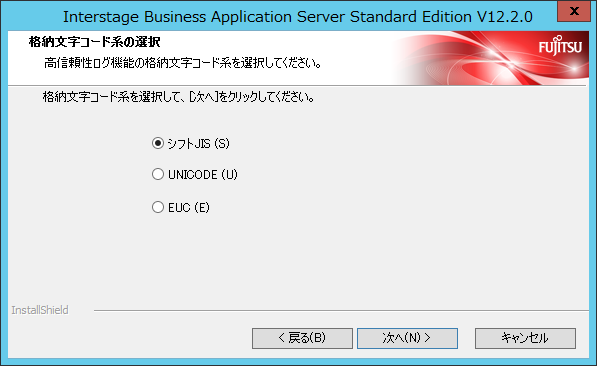Click the filled circle beside シフトJIS

(158, 144)
